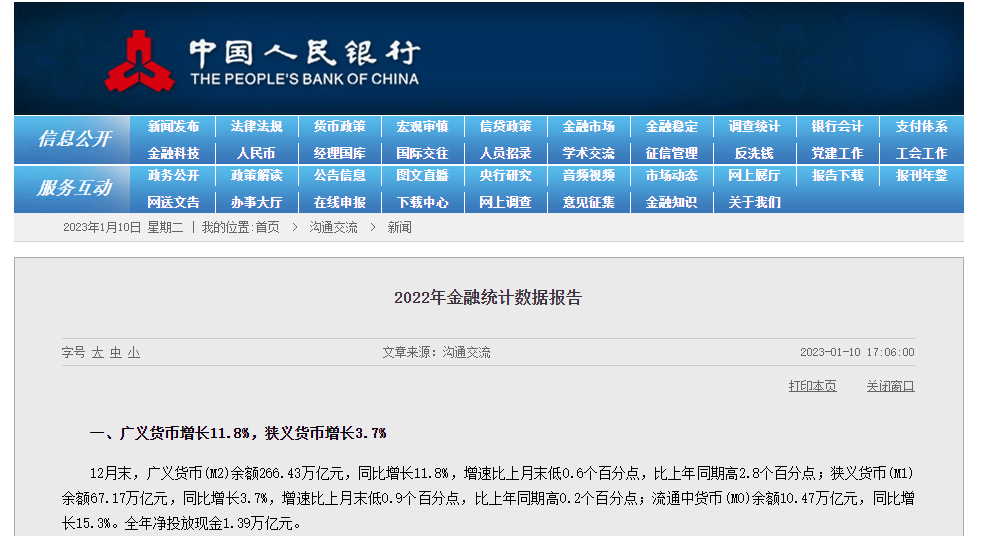
Task: Open 政务公开 under 服务互动
Action: [173, 175]
